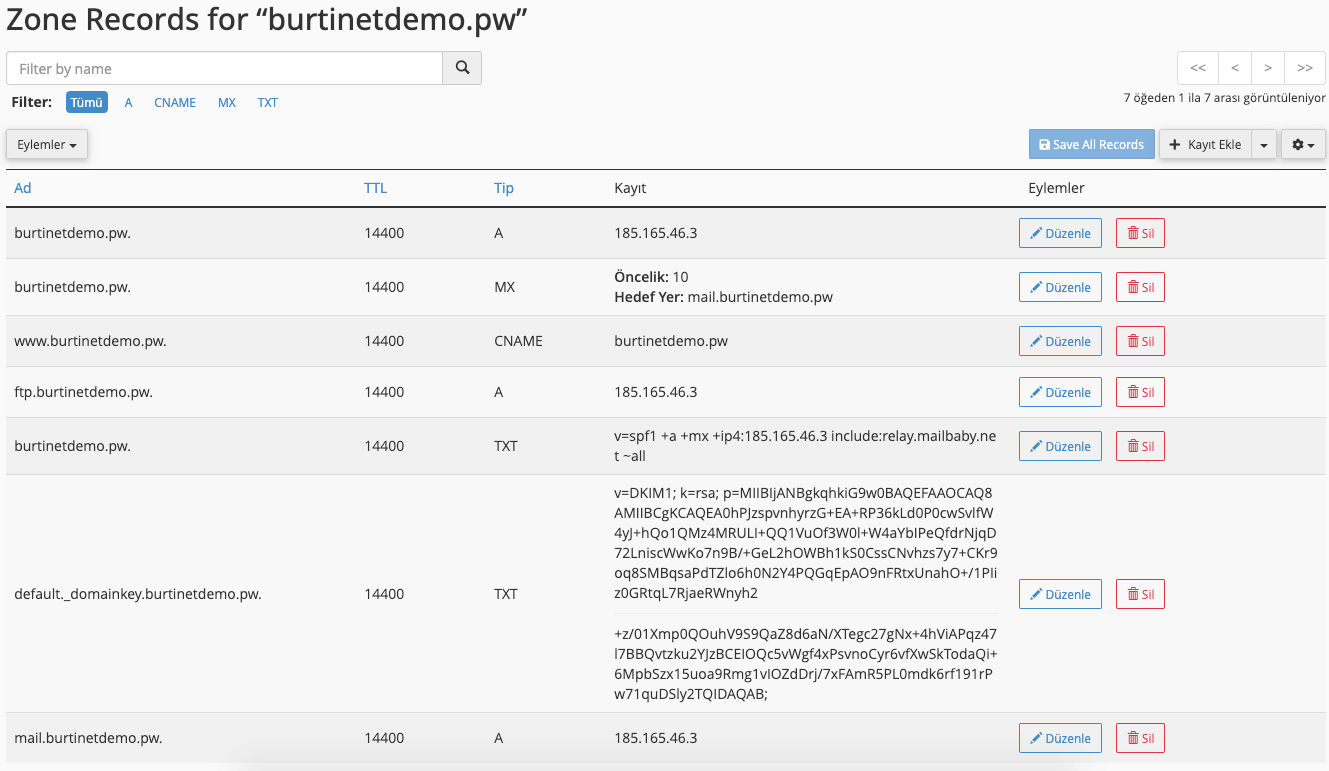Edit the MX record with Düzenle
The width and height of the screenshot is (1329, 771).
pyautogui.click(x=1060, y=287)
